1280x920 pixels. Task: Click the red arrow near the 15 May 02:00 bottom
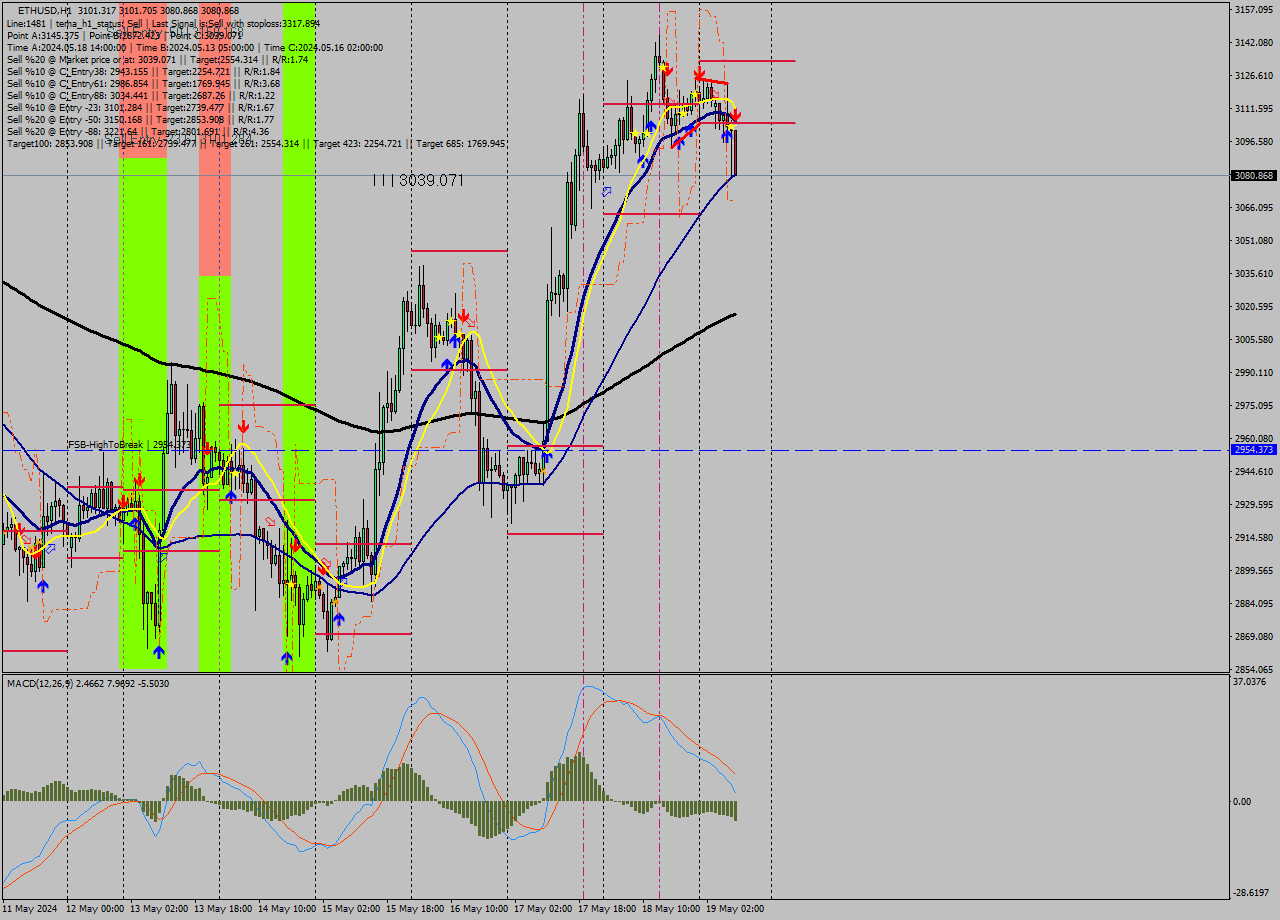pyautogui.click(x=322, y=568)
